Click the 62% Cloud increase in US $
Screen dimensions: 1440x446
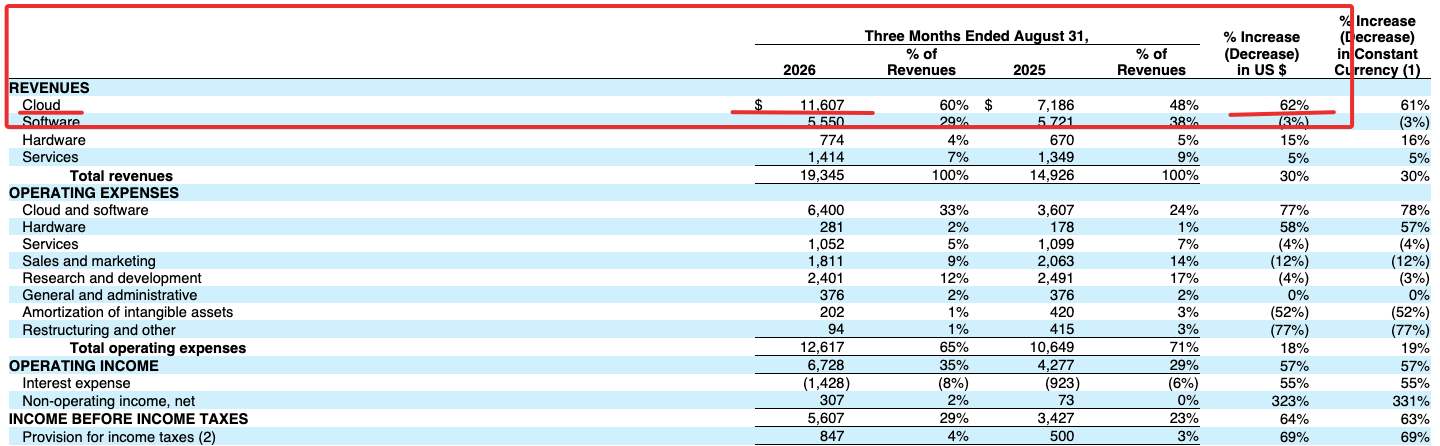pyautogui.click(x=1294, y=105)
